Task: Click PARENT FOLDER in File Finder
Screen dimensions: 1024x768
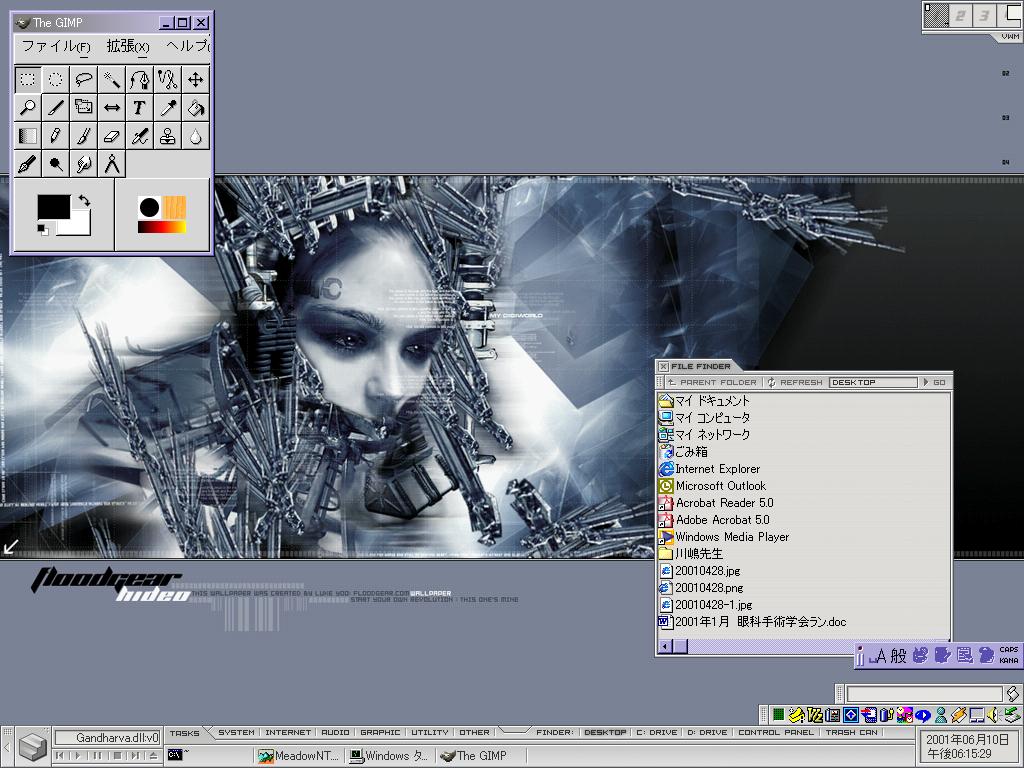Action: 712,383
